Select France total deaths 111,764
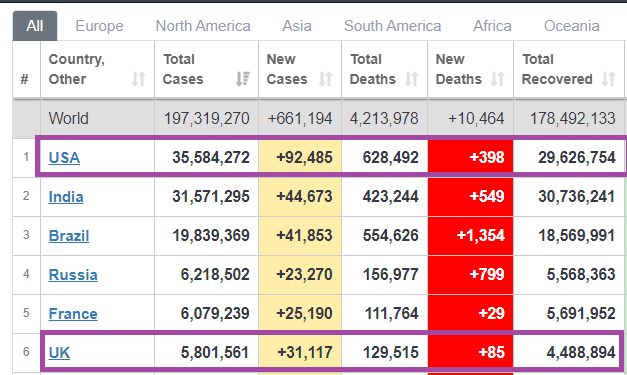Viewport: 627px width, 375px height. [391, 314]
